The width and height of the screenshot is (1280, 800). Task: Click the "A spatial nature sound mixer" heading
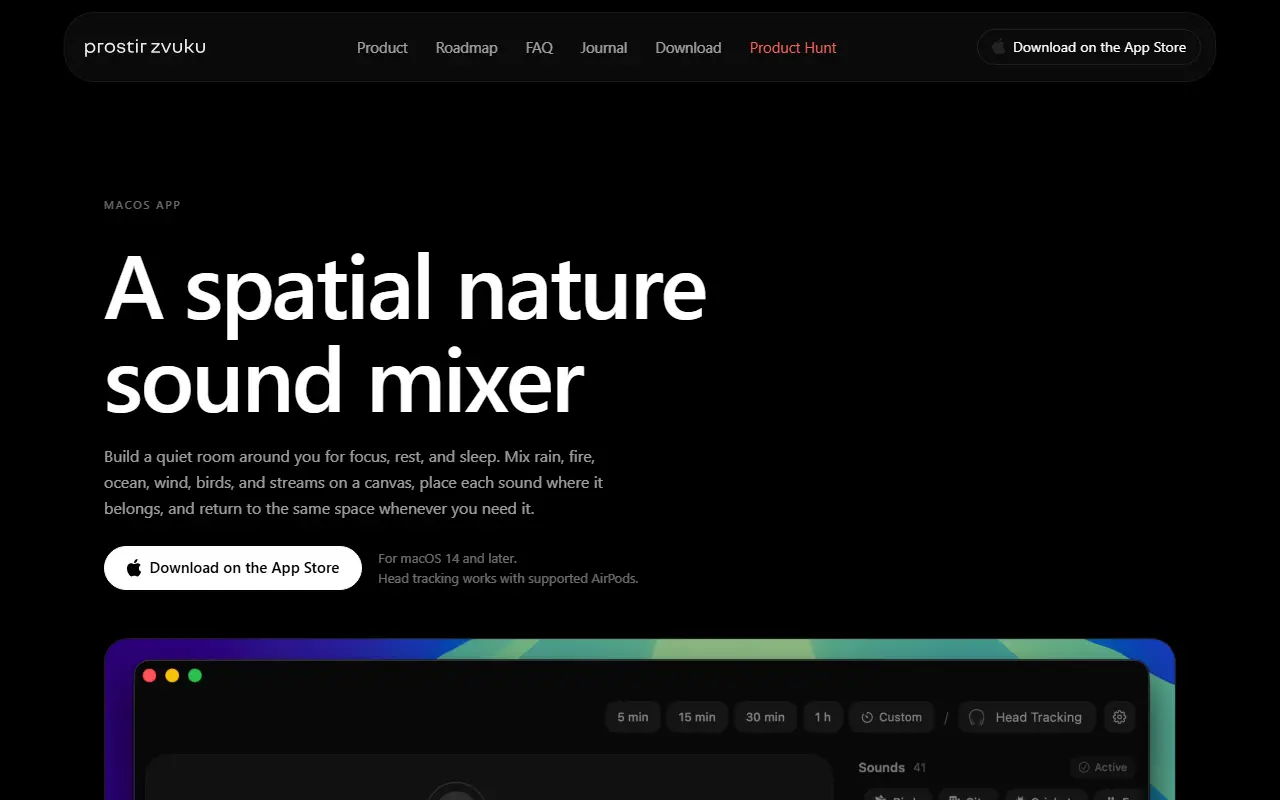[x=405, y=334]
